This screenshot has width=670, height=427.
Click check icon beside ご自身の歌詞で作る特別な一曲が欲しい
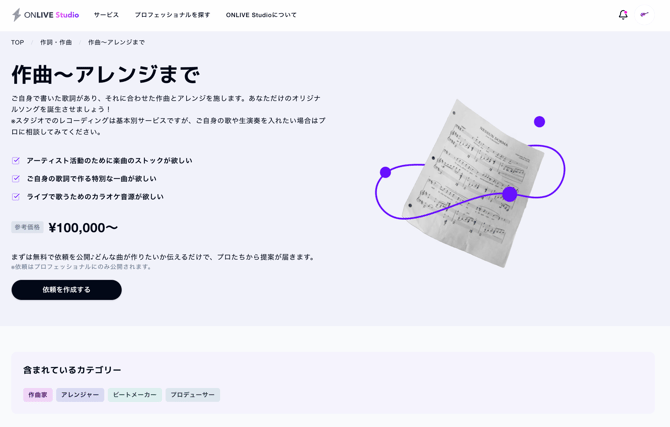point(16,179)
